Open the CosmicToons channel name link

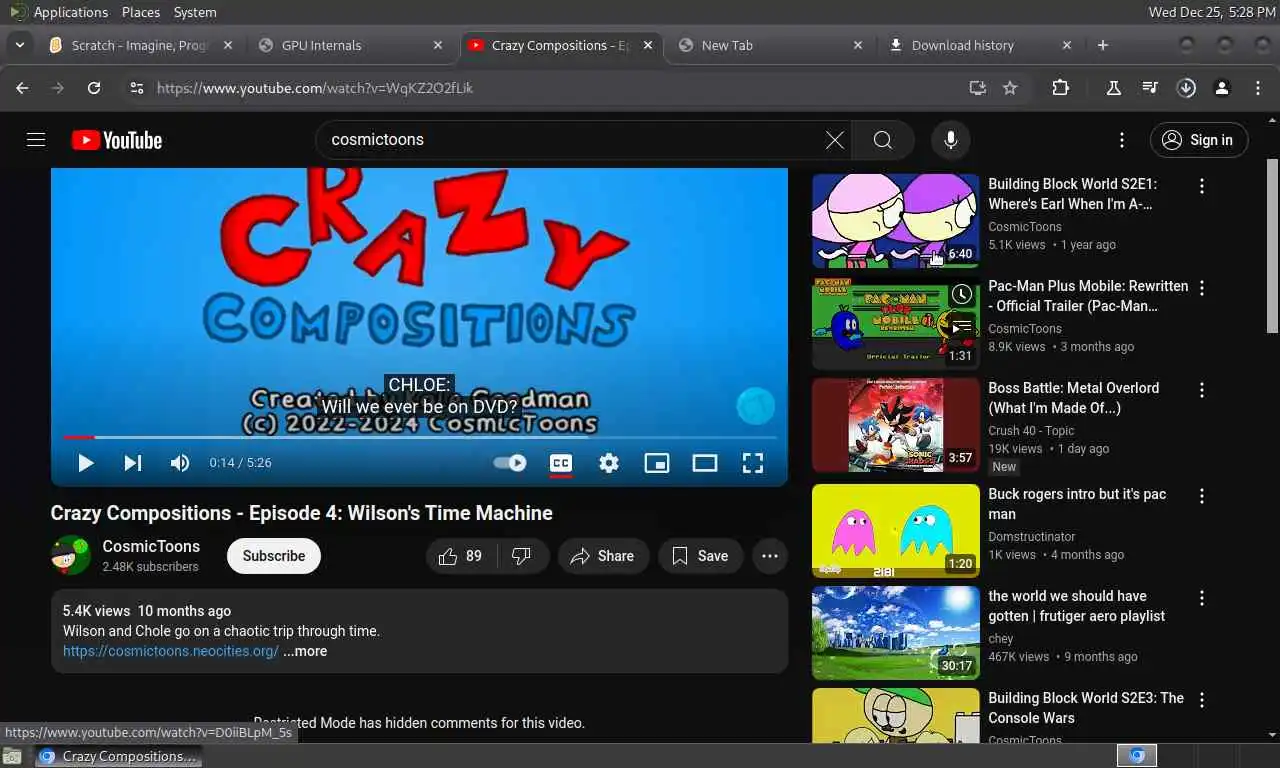point(151,546)
